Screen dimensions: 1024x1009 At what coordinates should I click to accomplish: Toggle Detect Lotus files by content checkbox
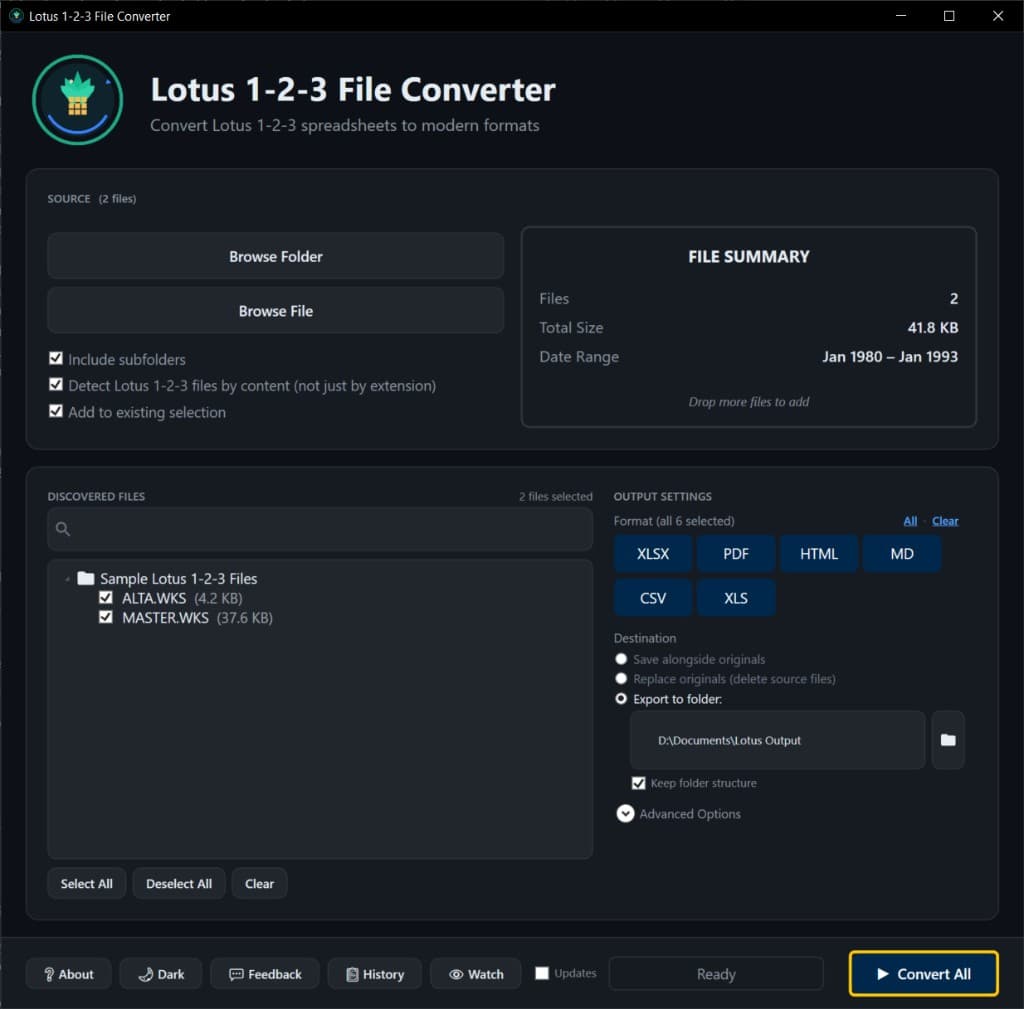point(56,385)
